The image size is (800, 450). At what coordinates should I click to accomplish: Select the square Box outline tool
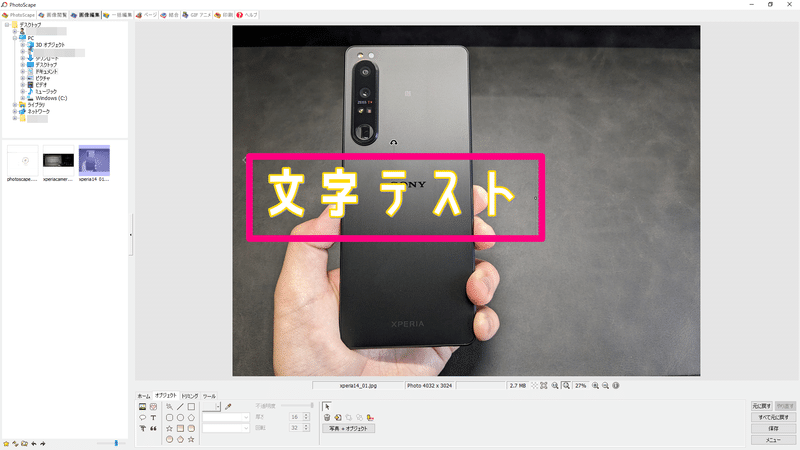click(191, 407)
